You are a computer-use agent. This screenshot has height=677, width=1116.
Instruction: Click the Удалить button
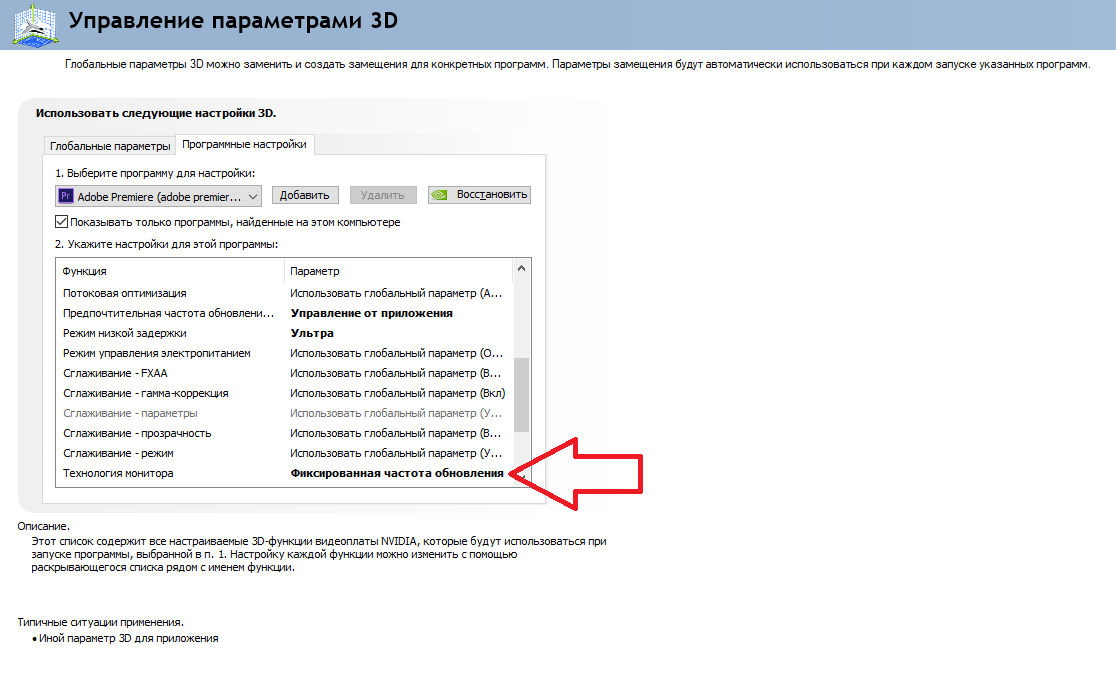(382, 195)
